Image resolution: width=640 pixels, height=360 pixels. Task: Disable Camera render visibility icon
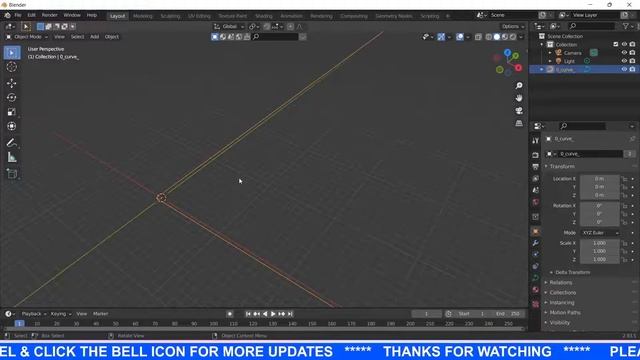(632, 53)
